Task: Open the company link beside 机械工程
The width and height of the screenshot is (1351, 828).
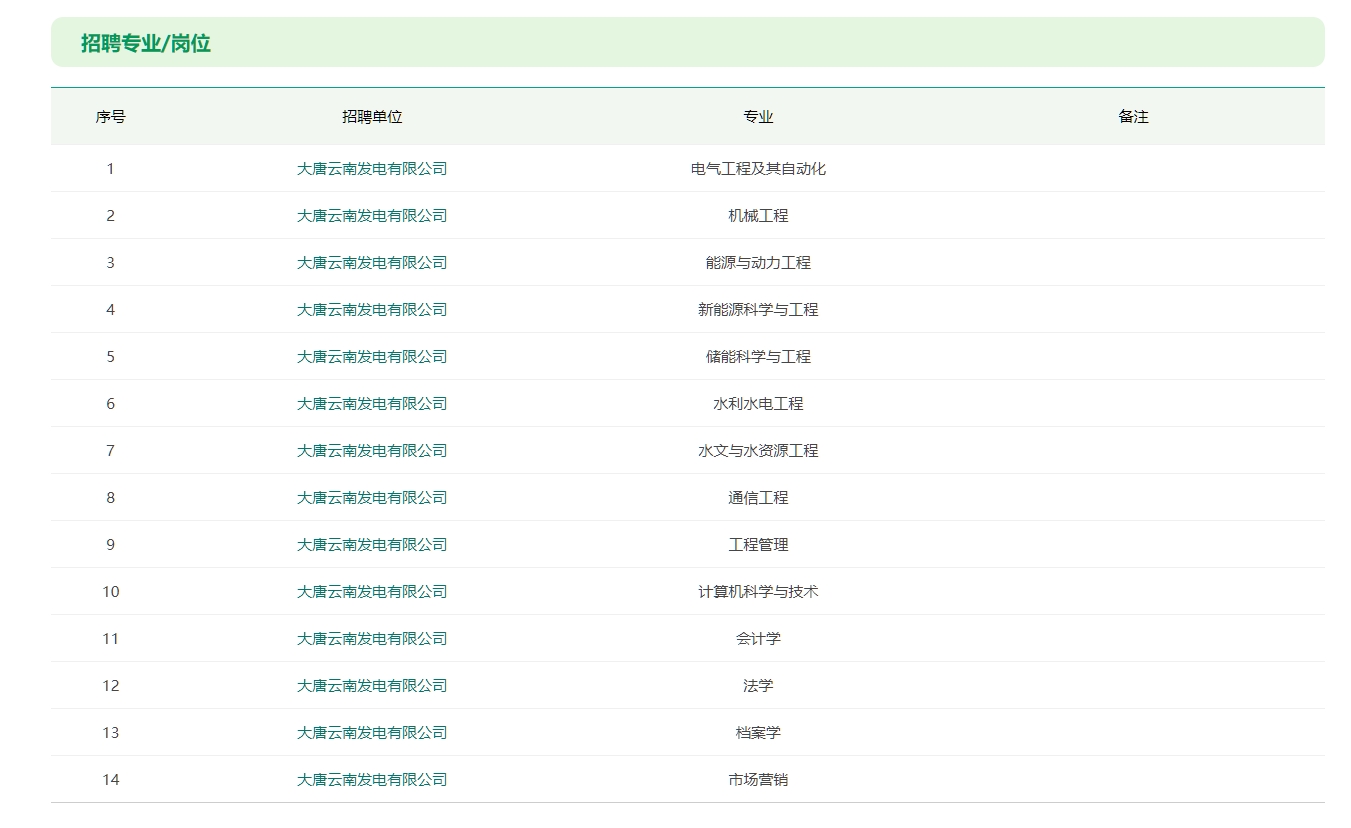Action: [x=371, y=216]
